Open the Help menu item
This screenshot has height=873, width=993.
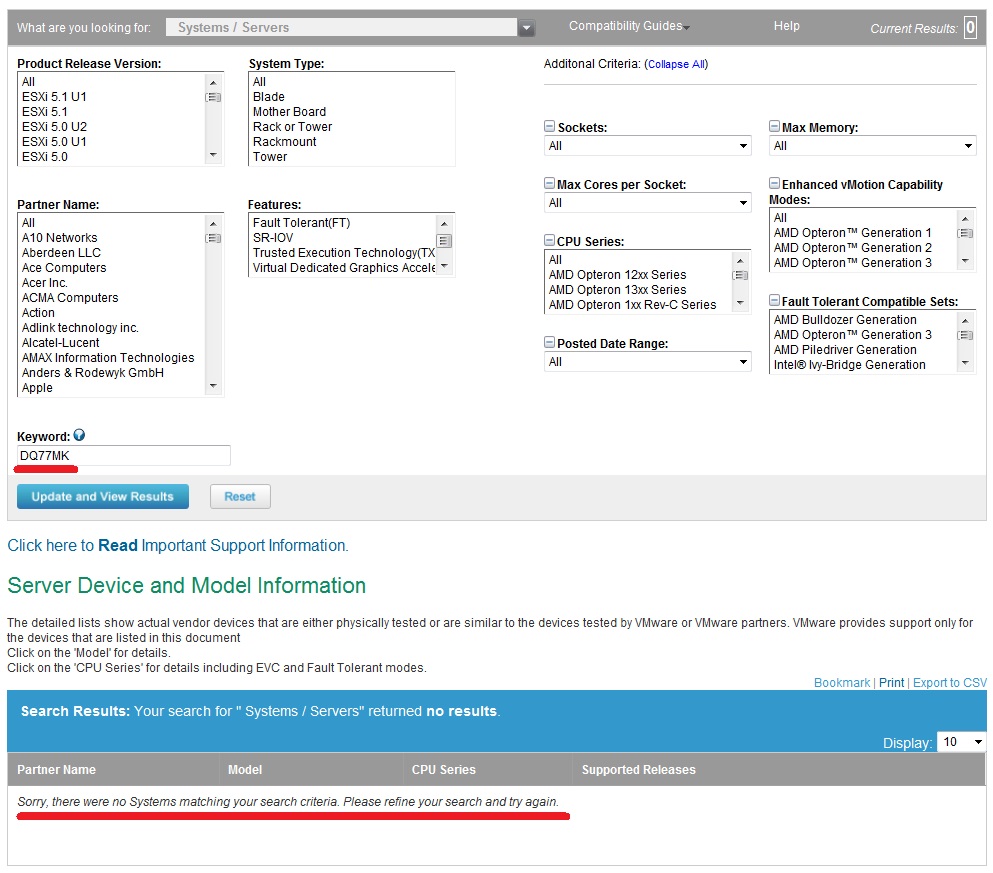click(x=787, y=26)
